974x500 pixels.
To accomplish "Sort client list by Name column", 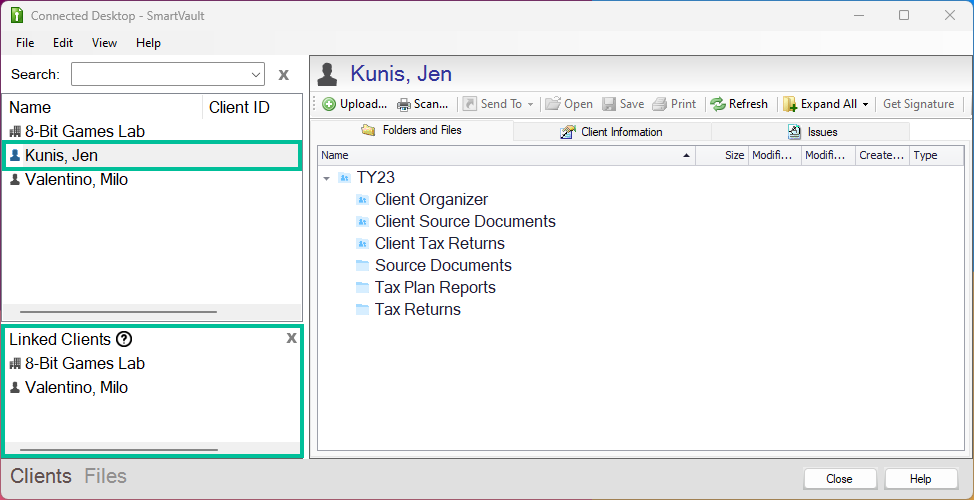I will (x=102, y=107).
